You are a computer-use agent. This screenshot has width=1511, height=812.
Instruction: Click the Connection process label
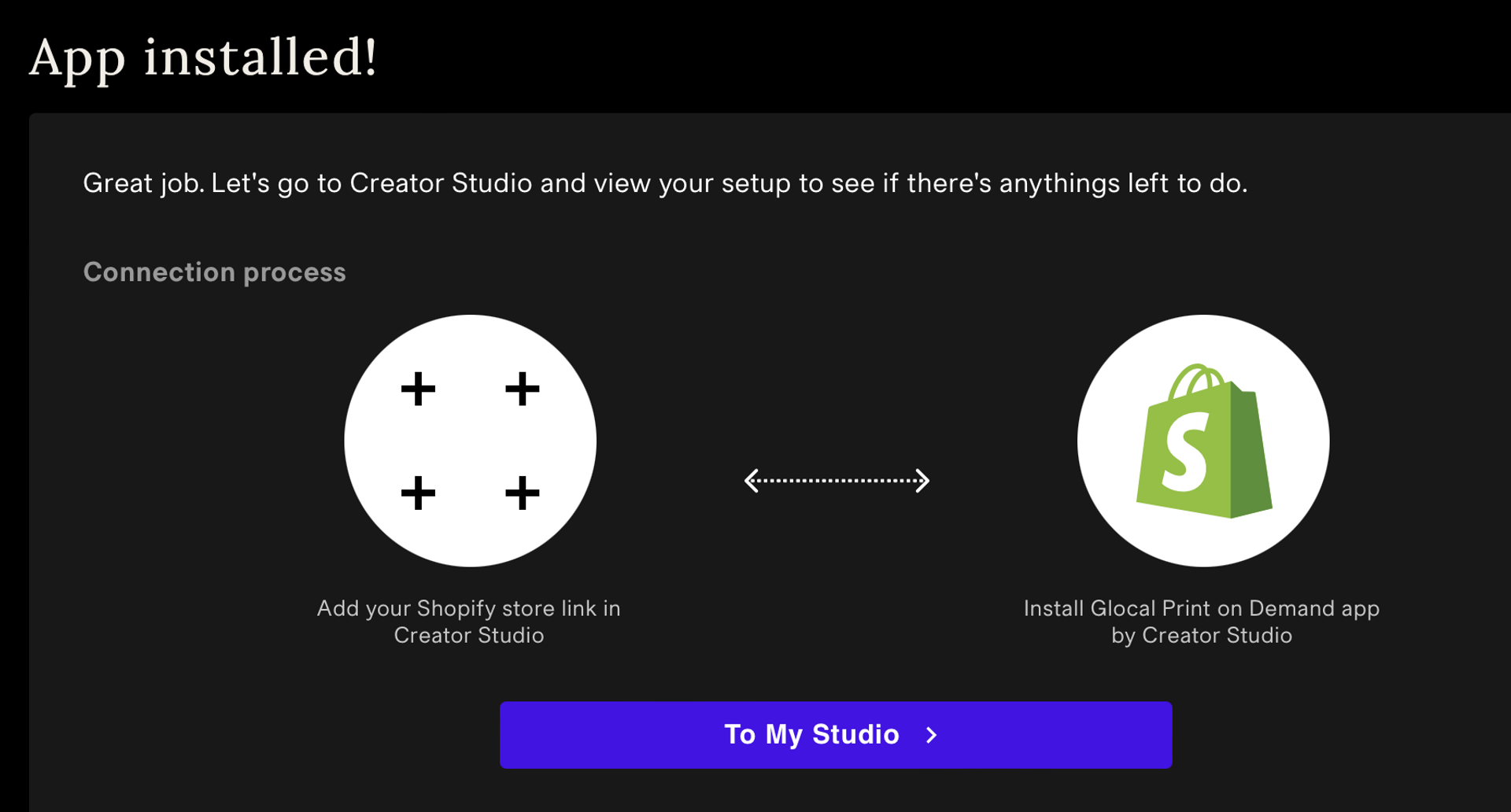214,272
